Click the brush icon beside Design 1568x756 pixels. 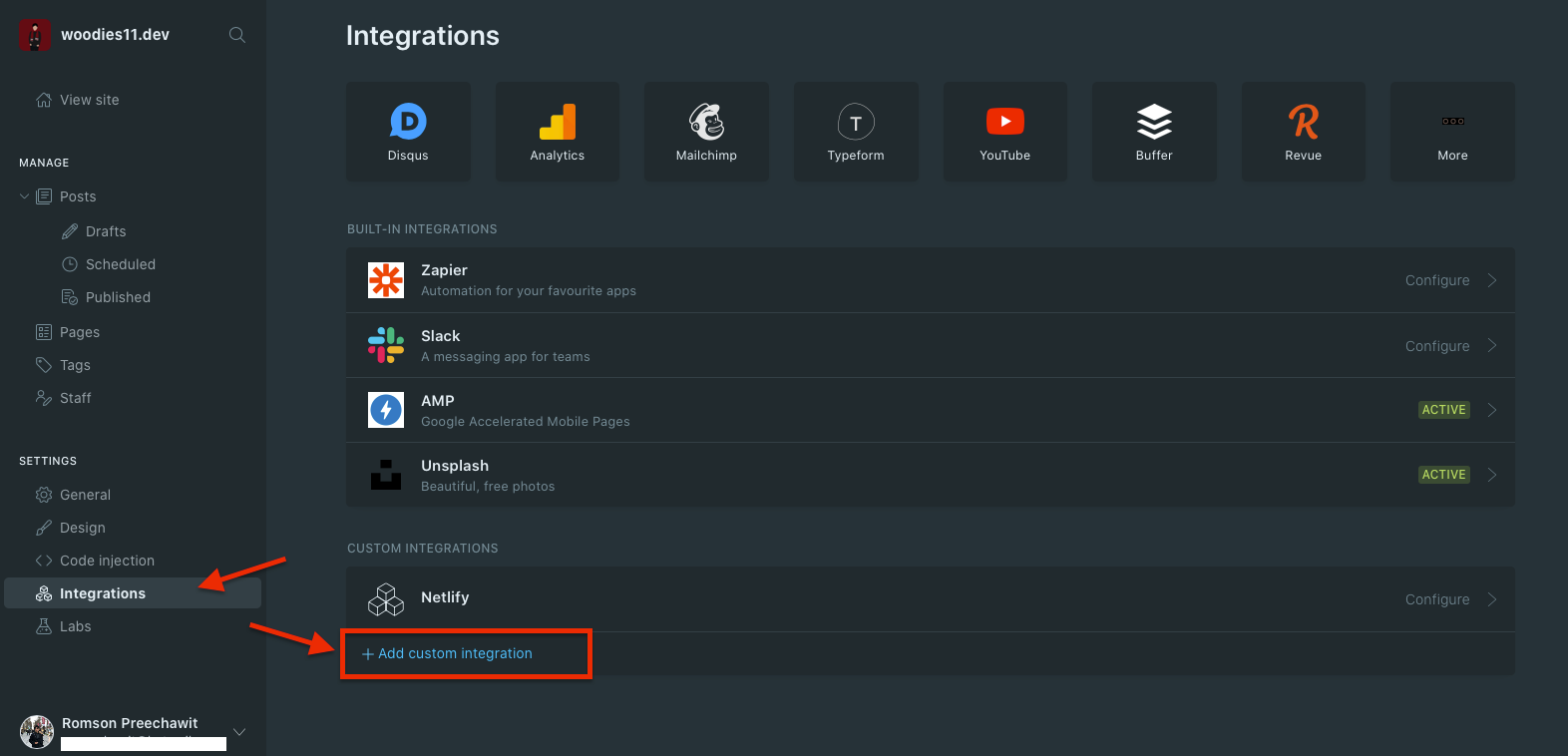[x=44, y=528]
